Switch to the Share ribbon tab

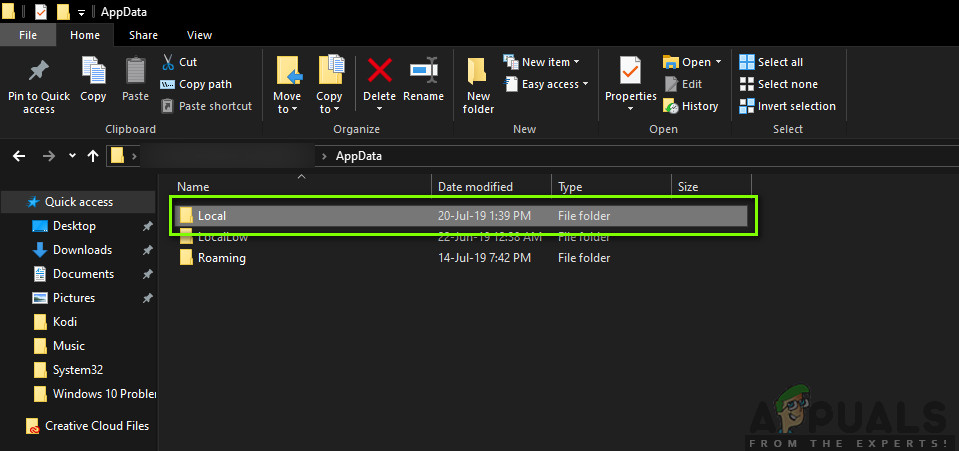(x=143, y=35)
